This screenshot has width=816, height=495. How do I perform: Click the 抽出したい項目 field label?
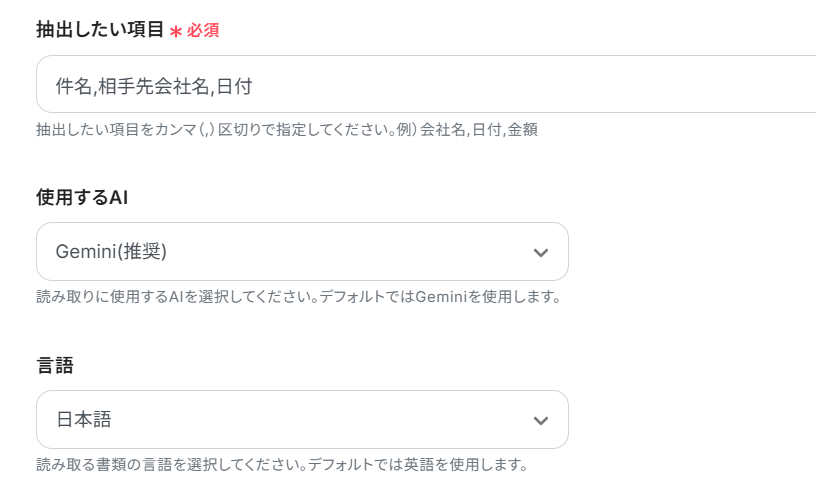pyautogui.click(x=100, y=30)
